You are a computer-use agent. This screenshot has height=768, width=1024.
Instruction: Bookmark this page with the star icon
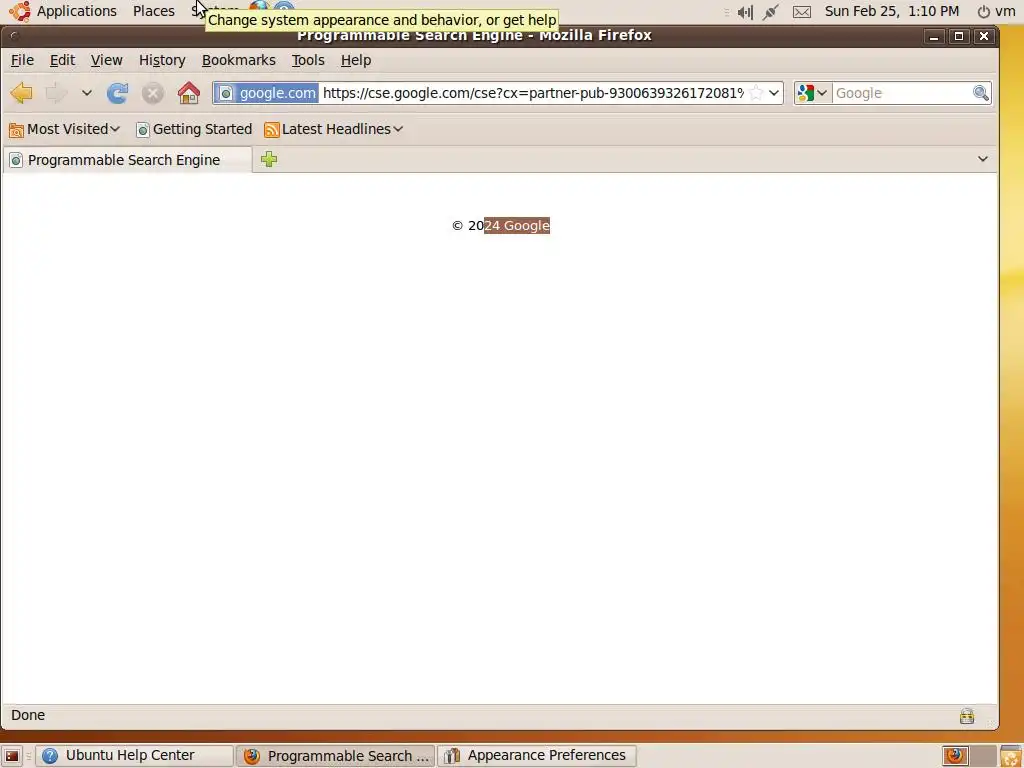pos(756,93)
